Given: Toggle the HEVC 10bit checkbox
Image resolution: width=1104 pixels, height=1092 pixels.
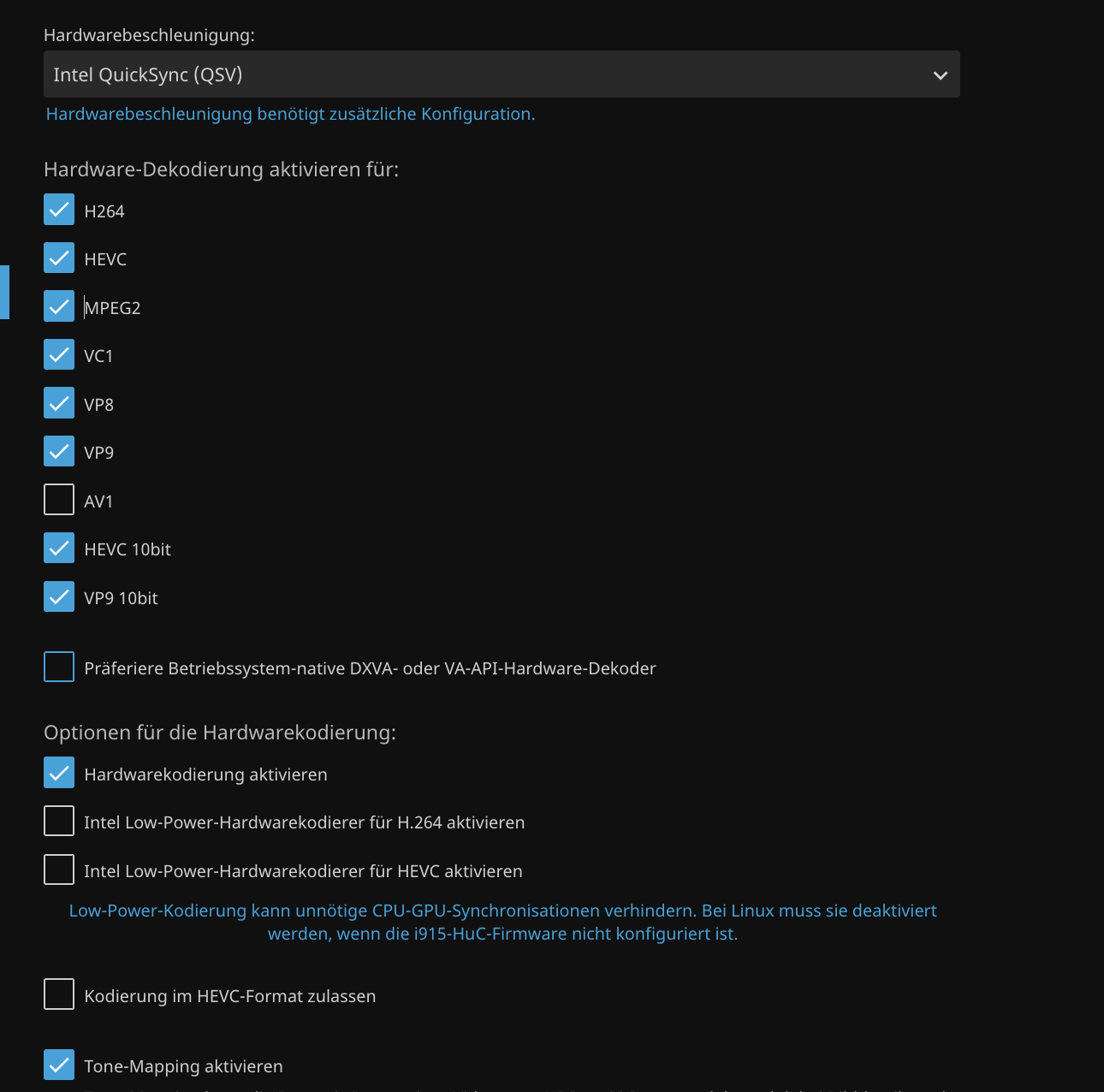Looking at the screenshot, I should pyautogui.click(x=59, y=549).
